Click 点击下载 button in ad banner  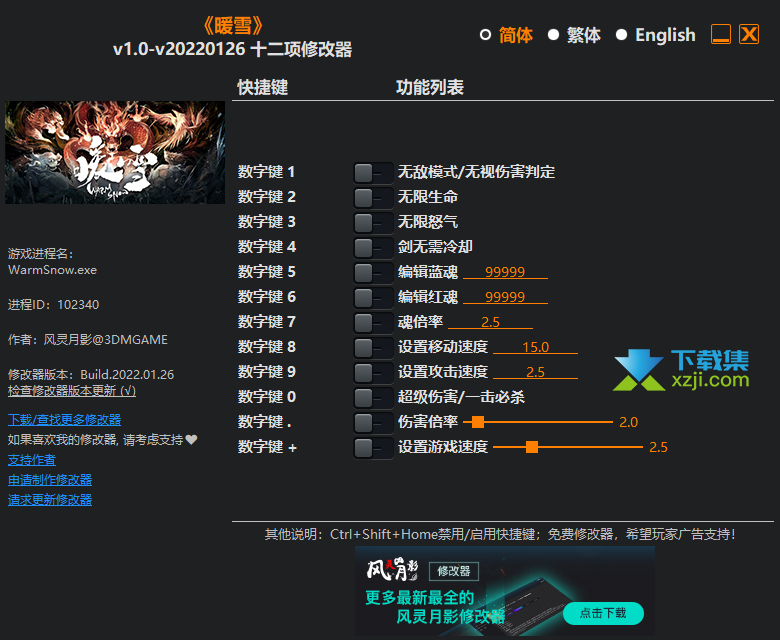603,613
